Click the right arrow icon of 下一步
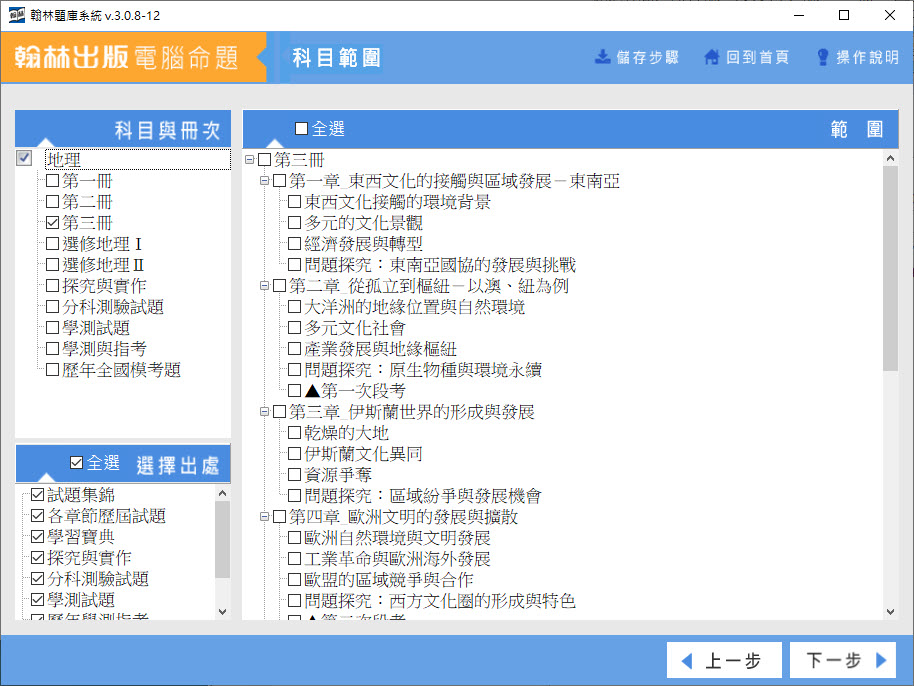 tap(881, 661)
